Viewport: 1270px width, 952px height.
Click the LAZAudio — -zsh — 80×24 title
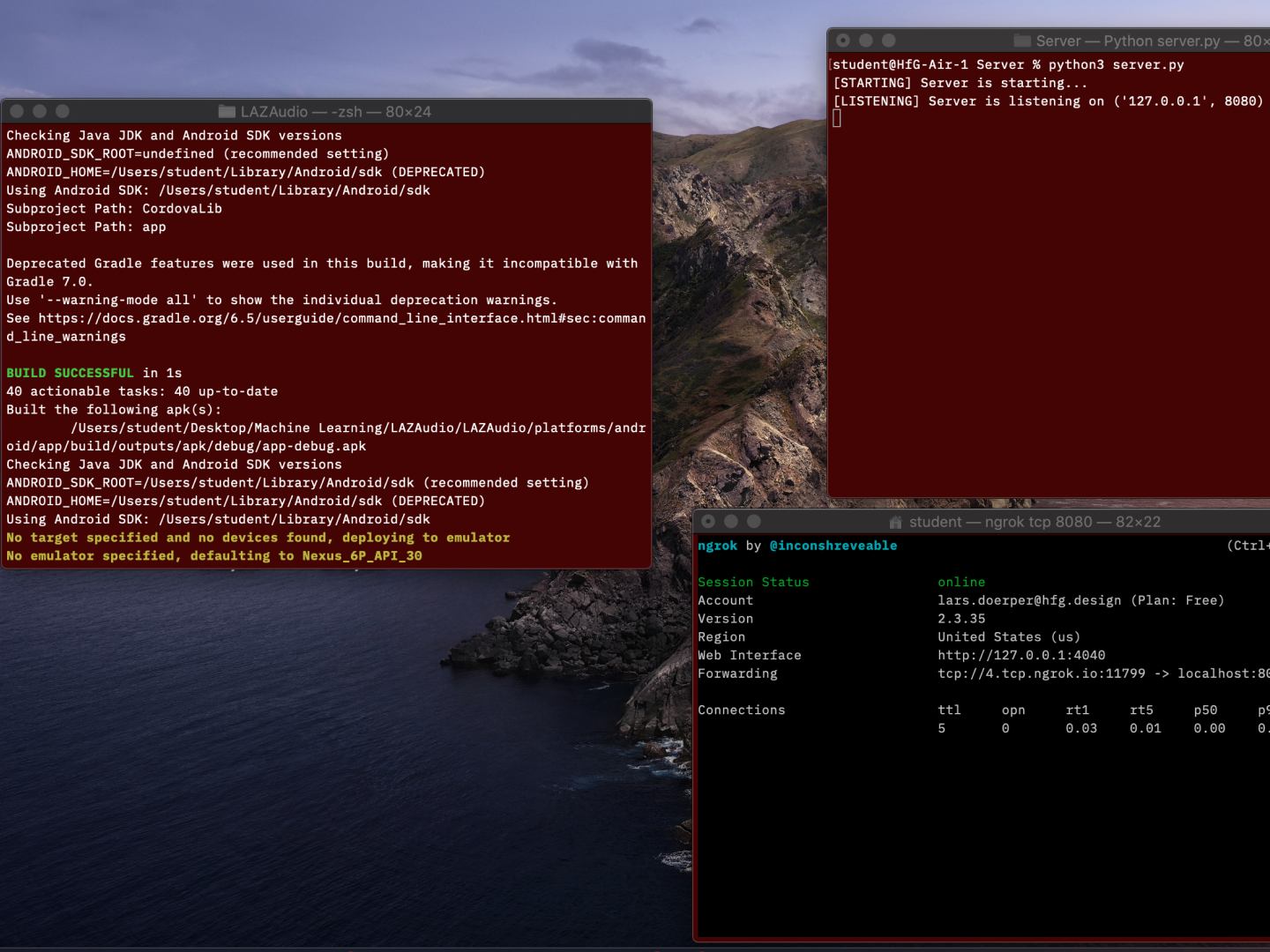point(336,112)
